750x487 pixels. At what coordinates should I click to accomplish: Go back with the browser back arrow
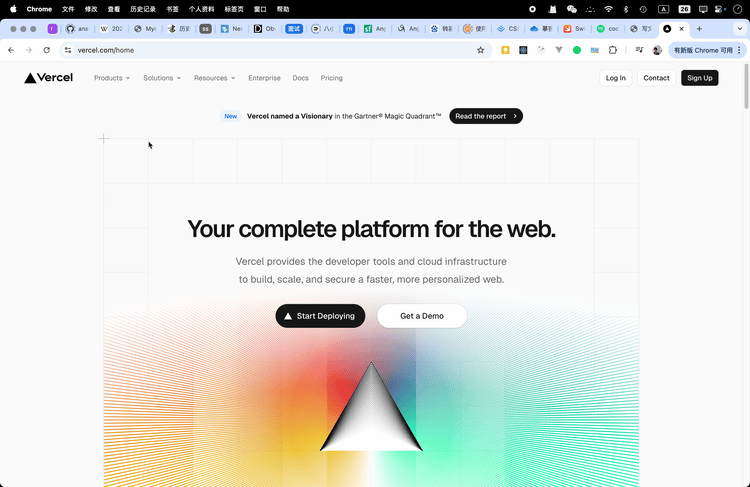click(x=11, y=50)
